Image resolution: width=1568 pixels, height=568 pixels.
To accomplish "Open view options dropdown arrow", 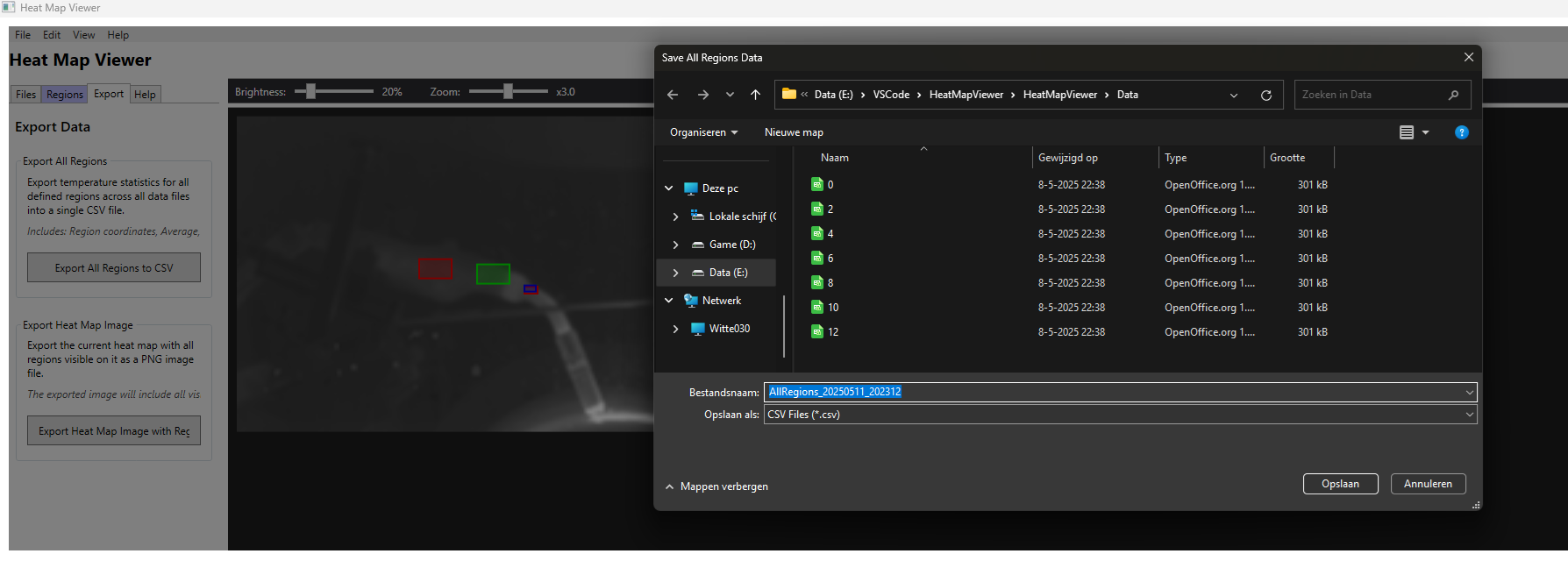I will pyautogui.click(x=1425, y=132).
